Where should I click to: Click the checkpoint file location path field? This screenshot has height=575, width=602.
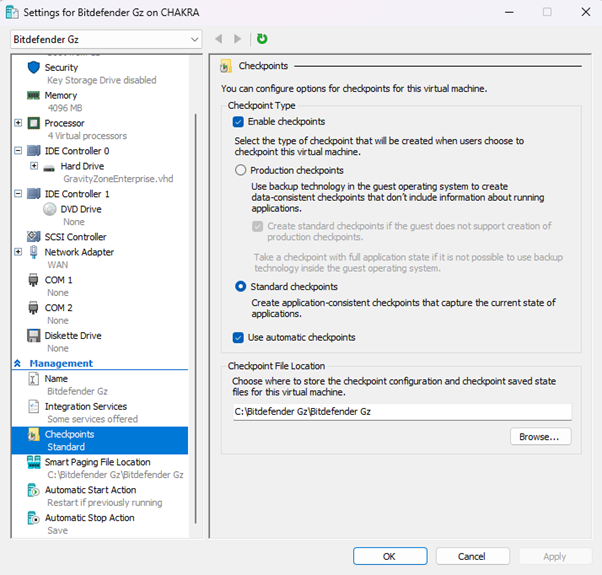click(400, 412)
